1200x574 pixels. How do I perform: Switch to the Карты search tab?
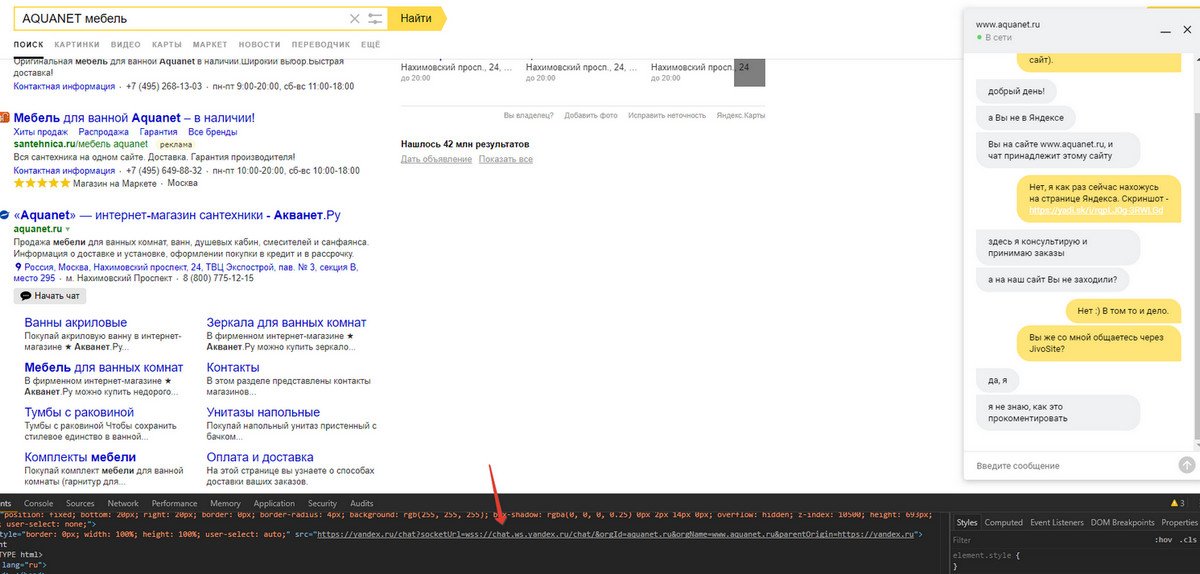pyautogui.click(x=166, y=45)
